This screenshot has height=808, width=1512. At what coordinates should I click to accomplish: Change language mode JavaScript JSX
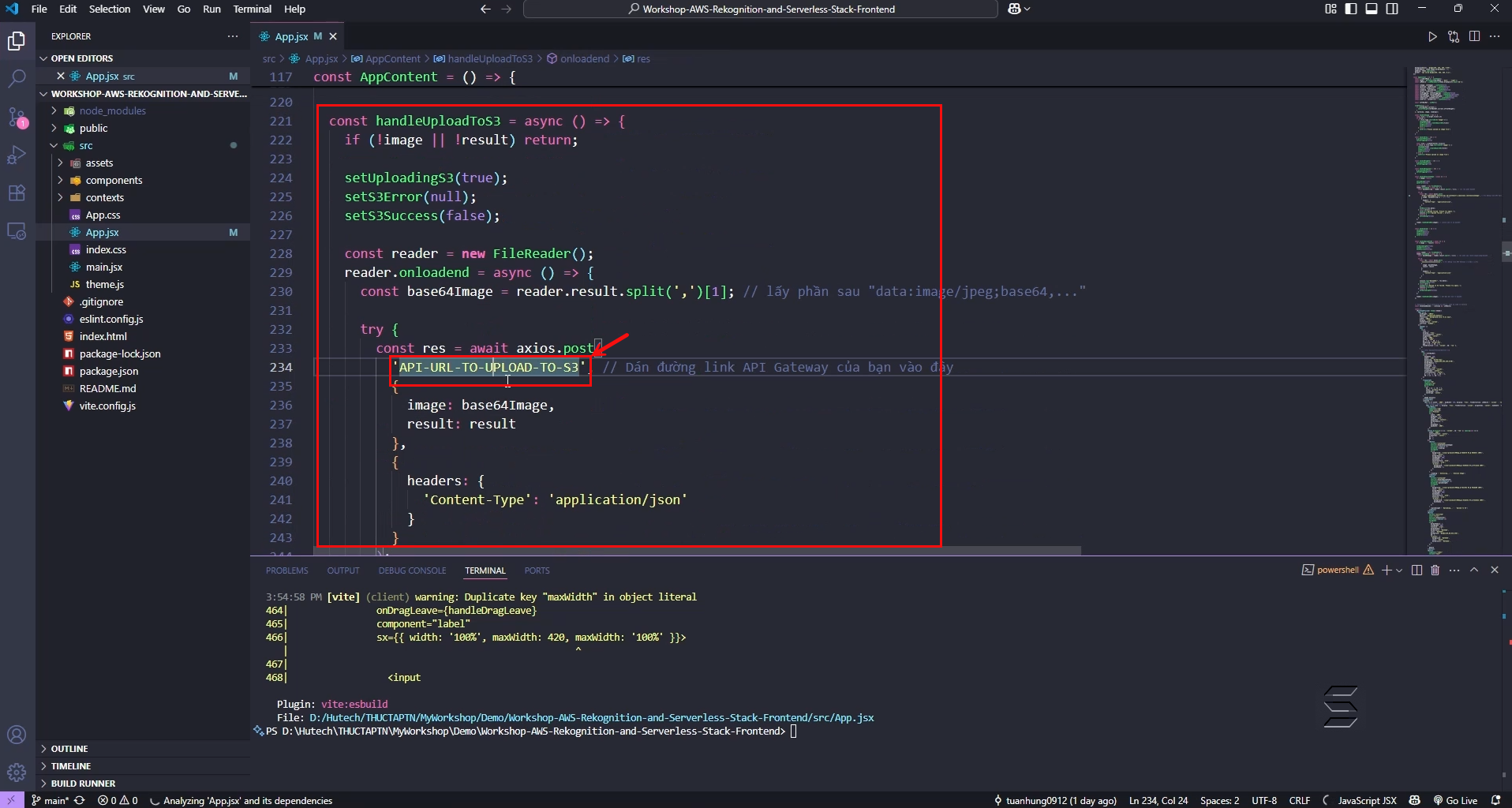[x=1367, y=800]
